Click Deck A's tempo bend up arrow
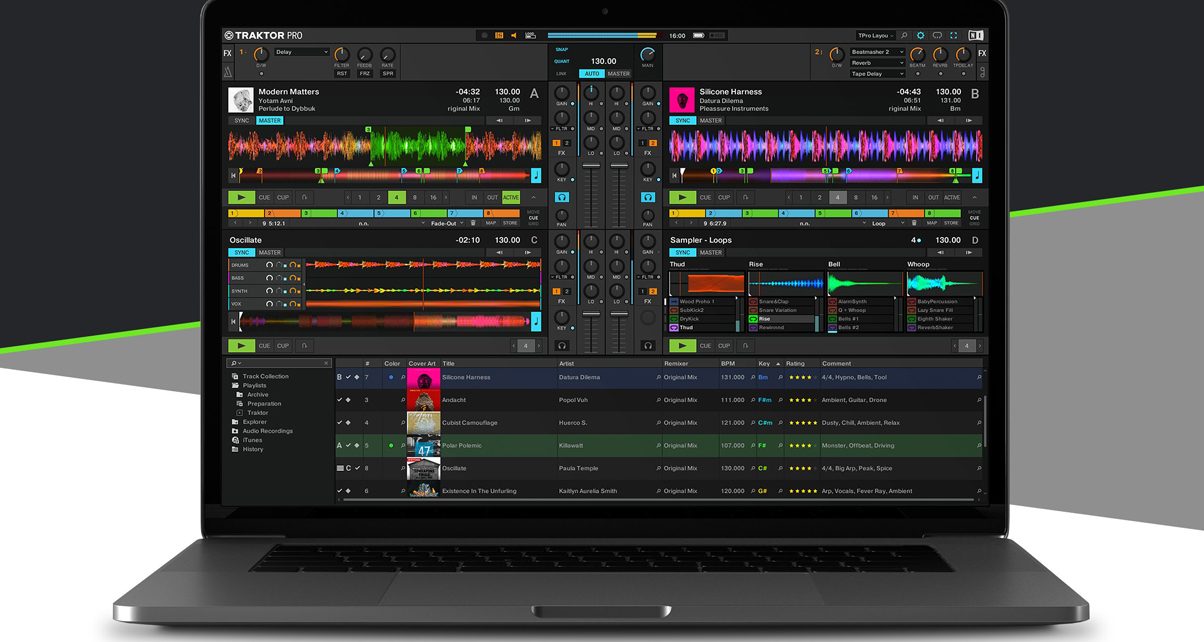Image resolution: width=1204 pixels, height=642 pixels. click(528, 120)
